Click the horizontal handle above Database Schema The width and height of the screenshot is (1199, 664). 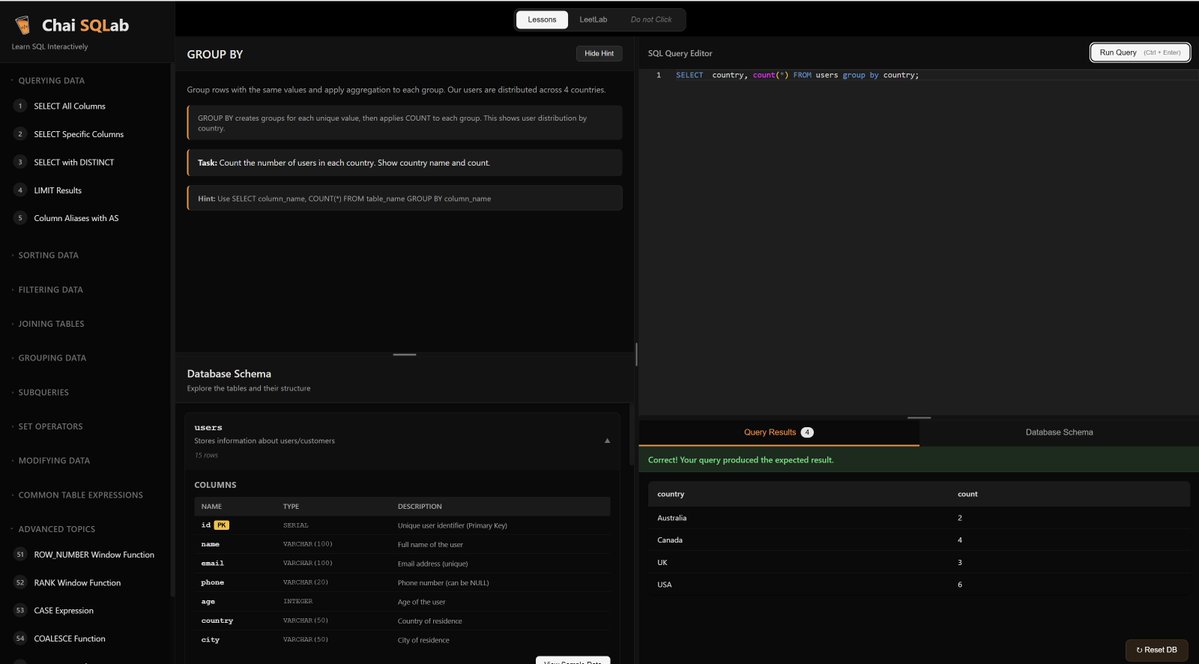pyautogui.click(x=405, y=354)
